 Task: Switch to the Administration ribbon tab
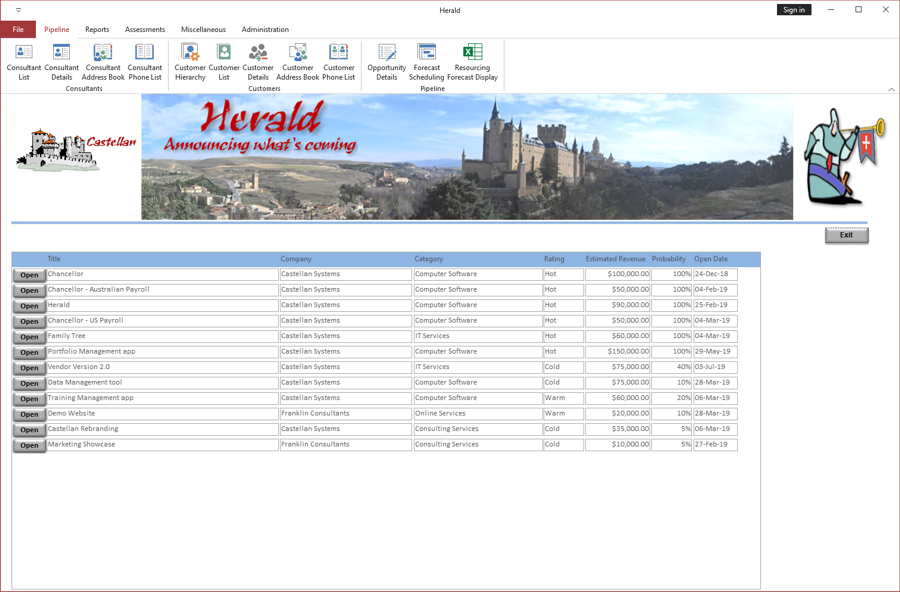[265, 29]
